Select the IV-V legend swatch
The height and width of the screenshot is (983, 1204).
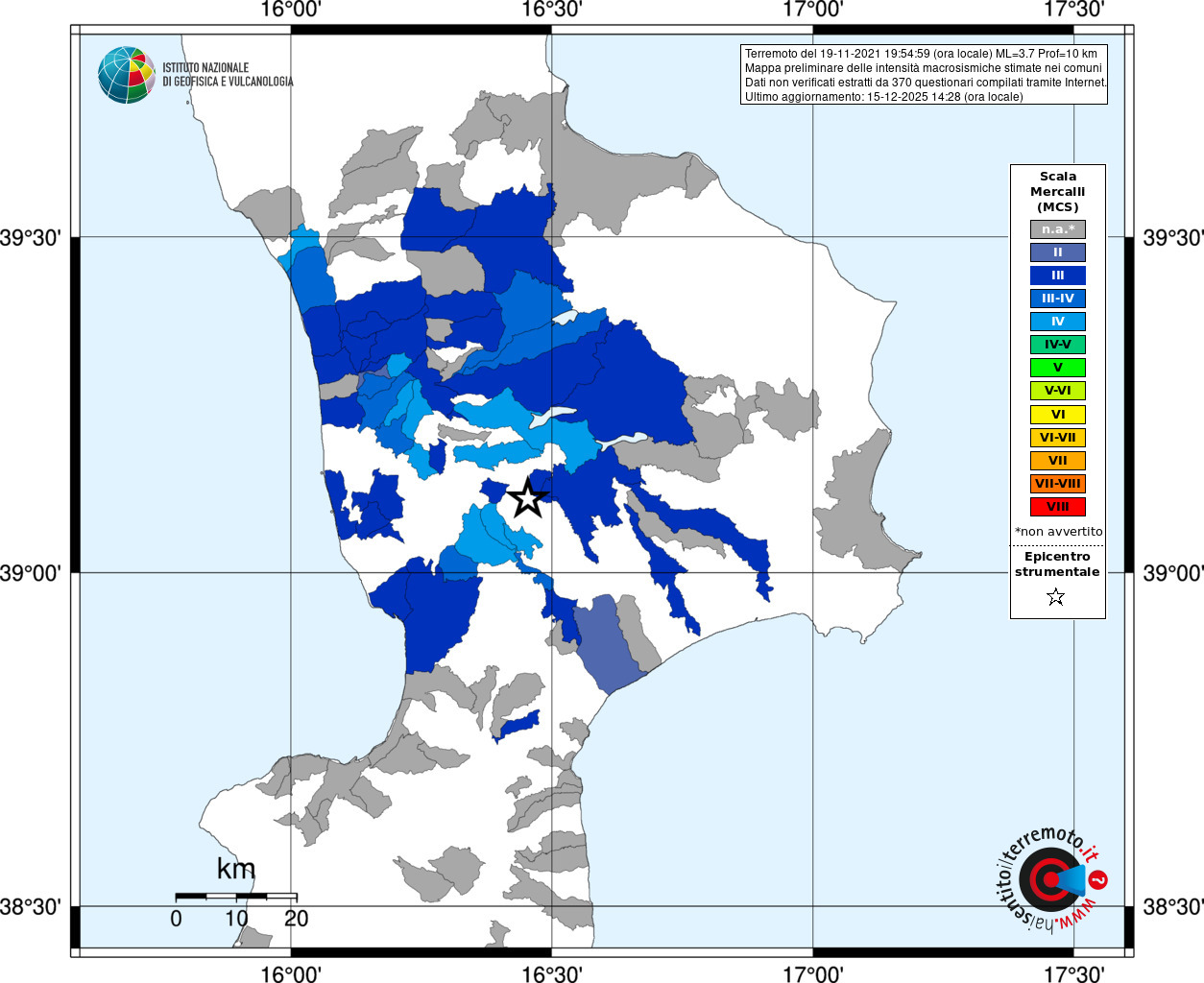[1058, 345]
